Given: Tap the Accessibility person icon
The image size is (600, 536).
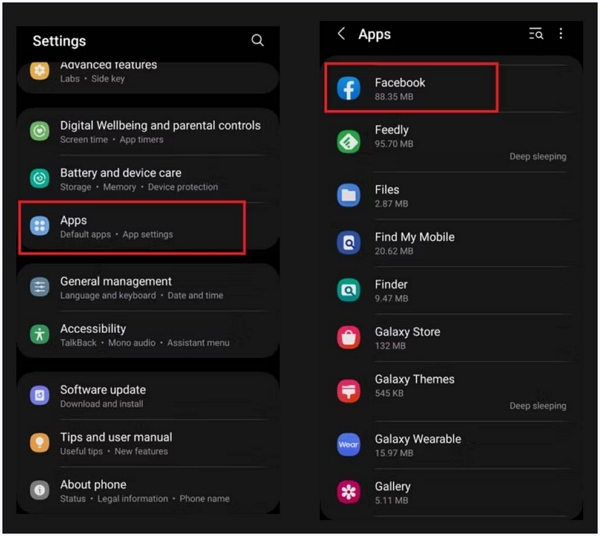Looking at the screenshot, I should [x=40, y=335].
